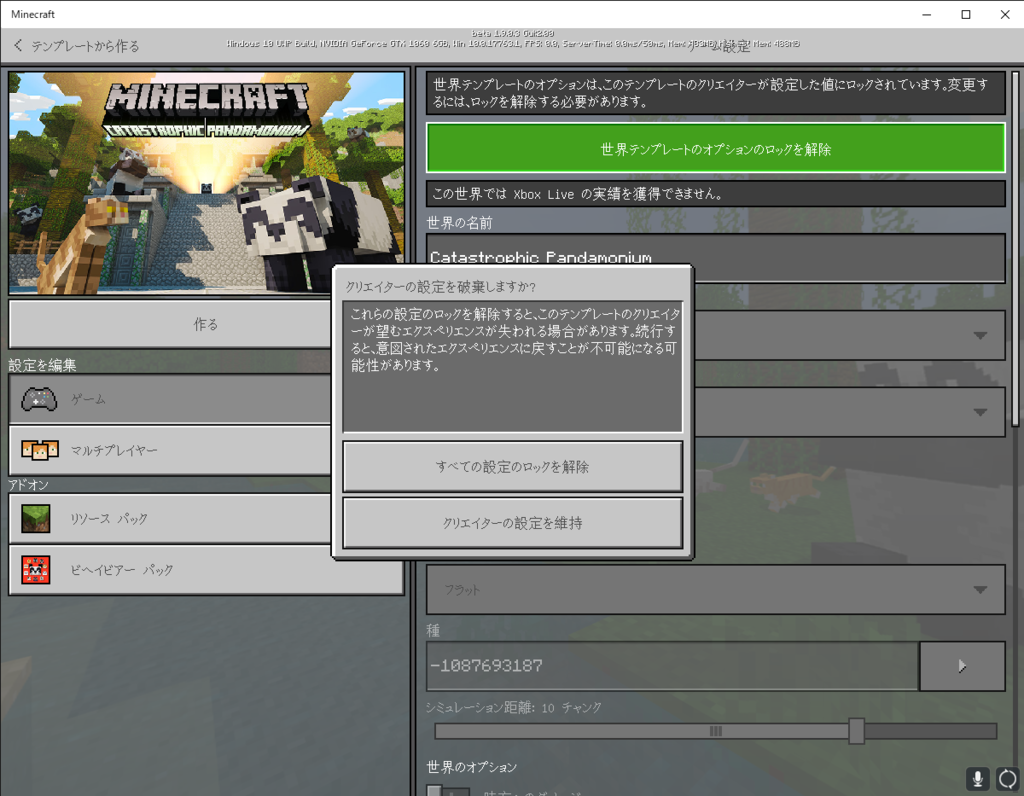
Task: Click the back arrow beside テンプレートから作る
Action: click(x=18, y=45)
